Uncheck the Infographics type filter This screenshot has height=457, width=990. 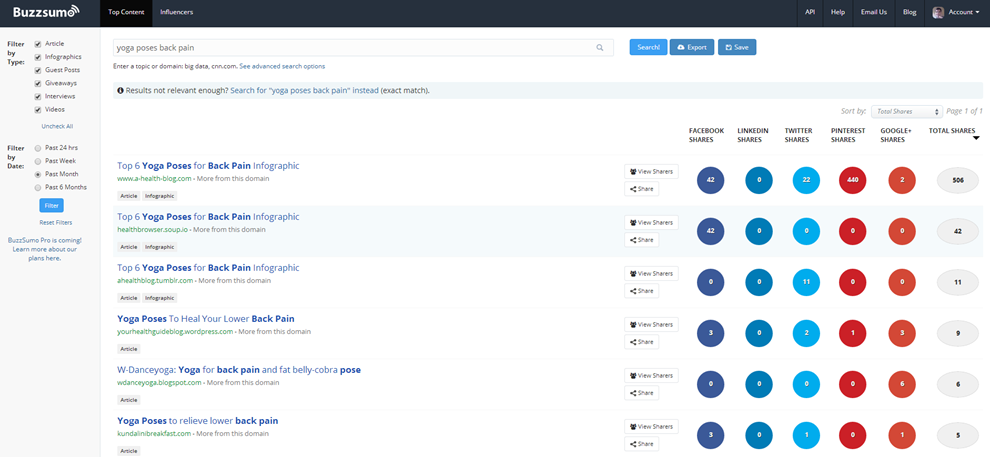pyautogui.click(x=38, y=57)
